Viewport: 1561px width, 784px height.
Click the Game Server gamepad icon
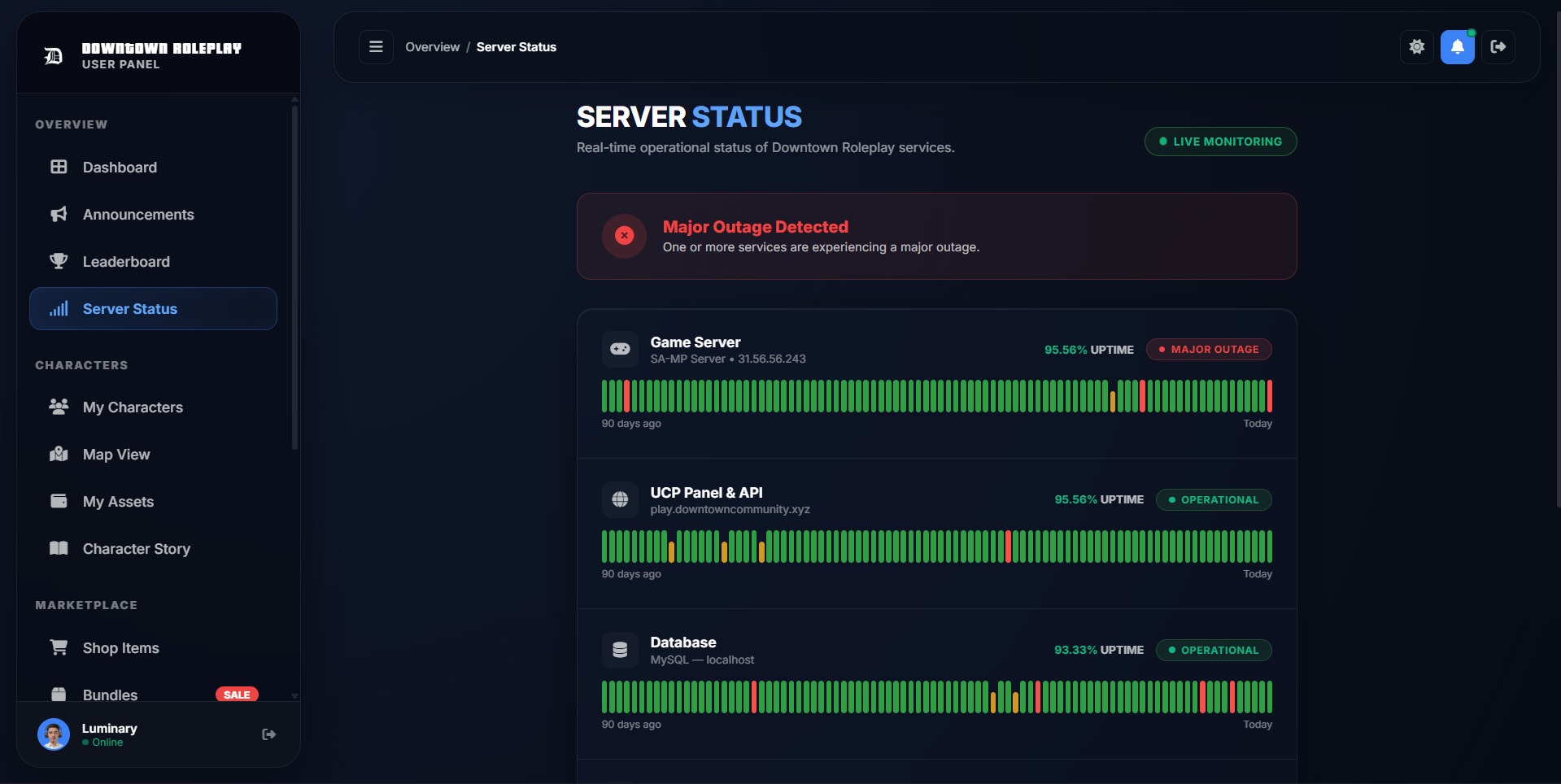[x=621, y=349]
